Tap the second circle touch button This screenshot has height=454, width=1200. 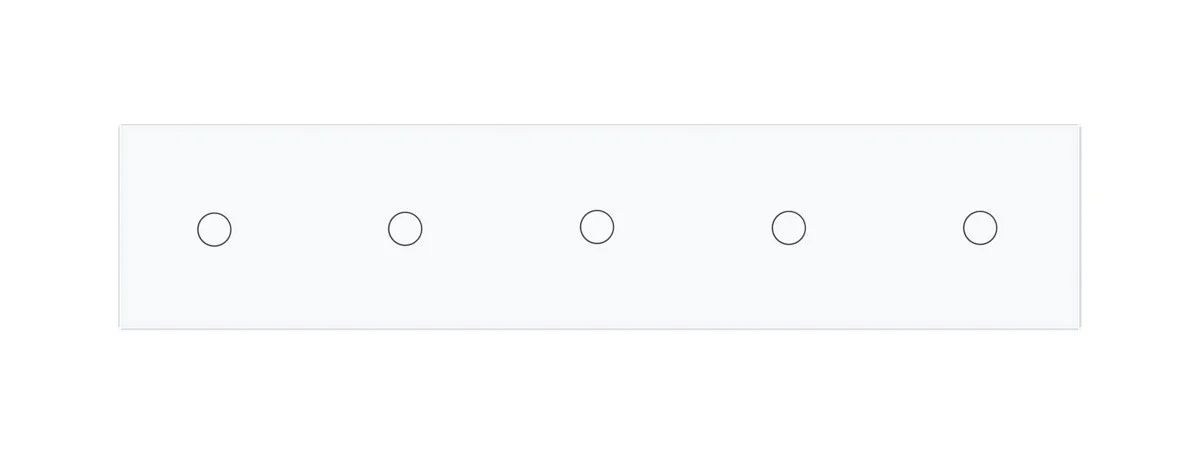(405, 229)
